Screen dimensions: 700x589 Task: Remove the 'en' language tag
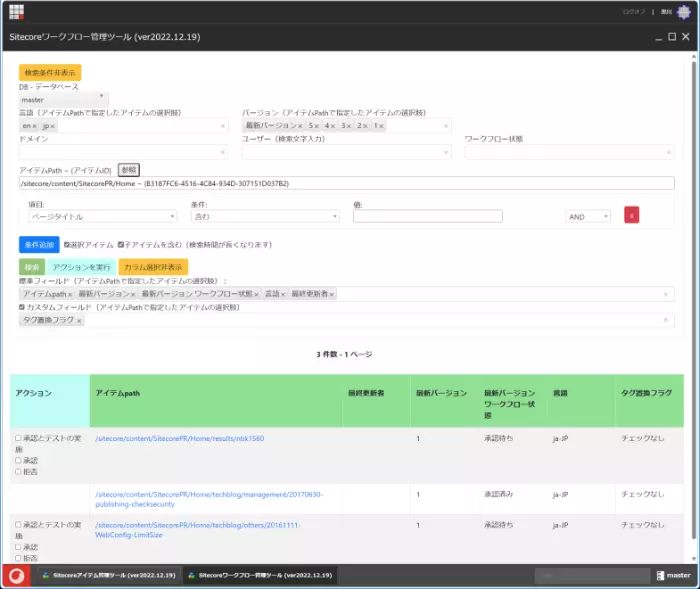click(x=34, y=126)
